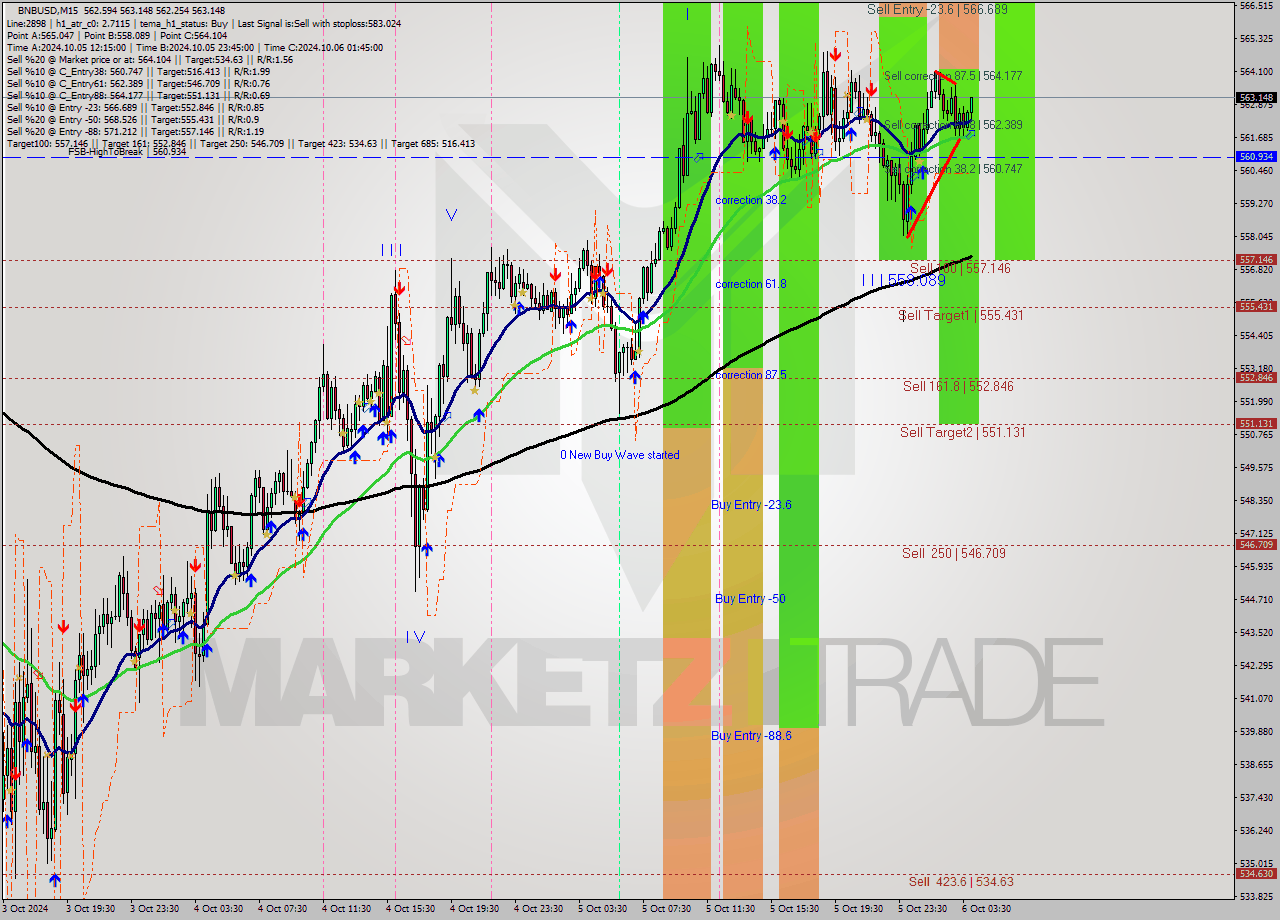This screenshot has width=1280, height=920.
Task: Click the 560.934 price tag on axis
Action: pyautogui.click(x=1256, y=157)
